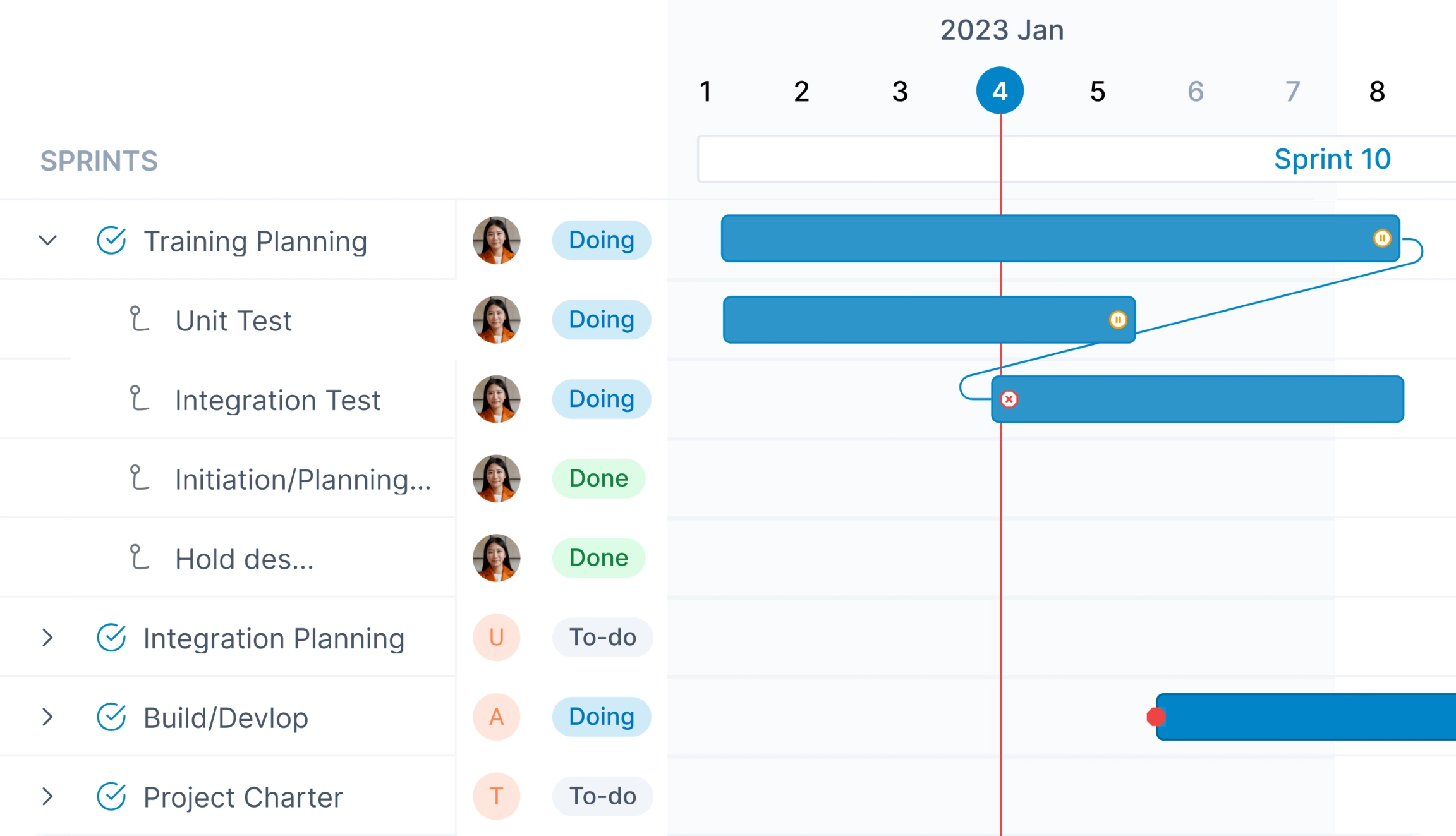Viewport: 1456px width, 836px height.
Task: Click the subtask icon beside Integration Test
Action: [138, 399]
